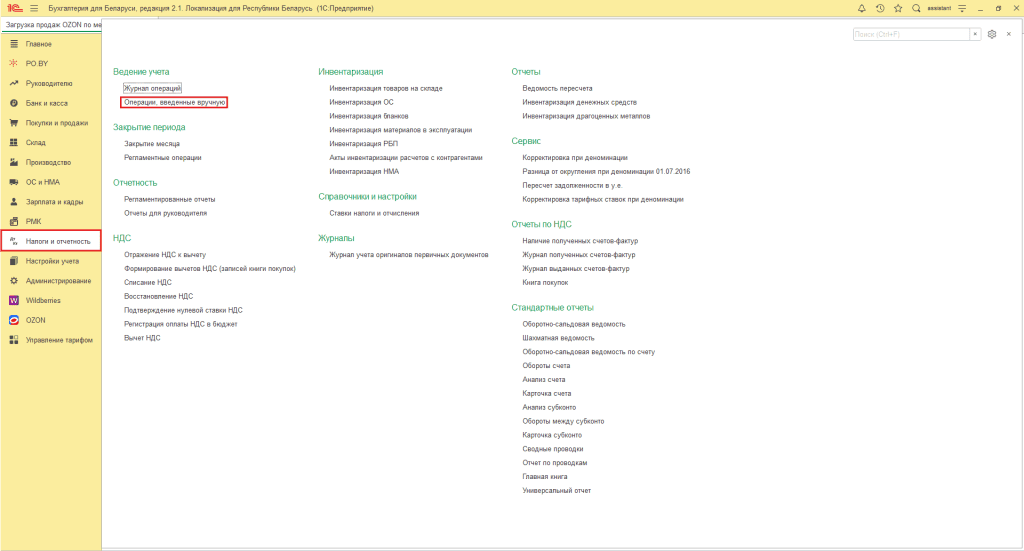The image size is (1024, 551).
Task: Open favorites star icon in title bar
Action: [x=898, y=8]
